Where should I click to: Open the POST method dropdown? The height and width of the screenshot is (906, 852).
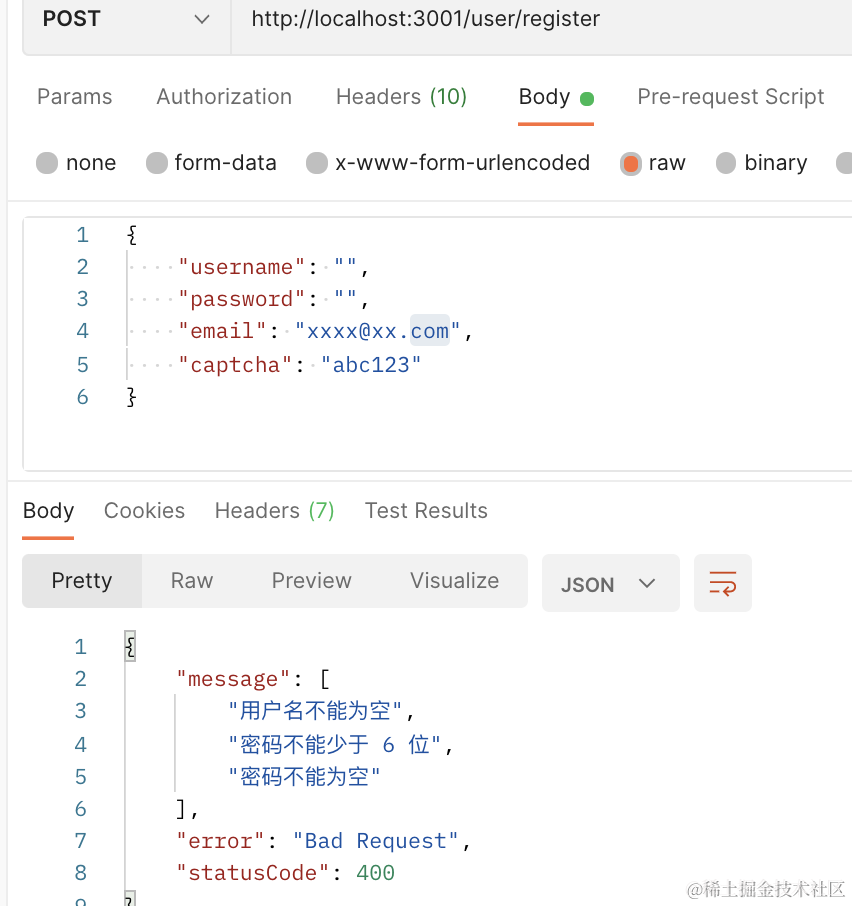[126, 19]
